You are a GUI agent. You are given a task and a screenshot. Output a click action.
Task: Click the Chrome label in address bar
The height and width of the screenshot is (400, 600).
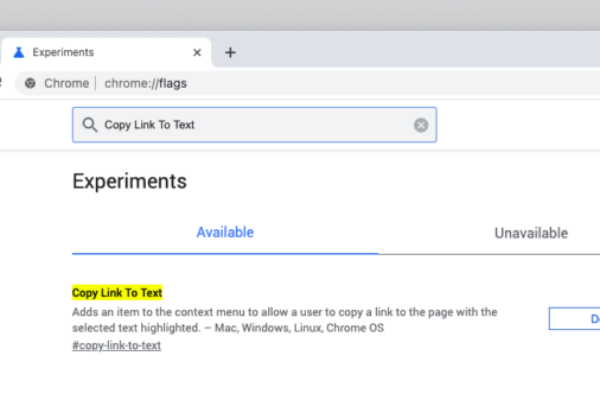(66, 83)
